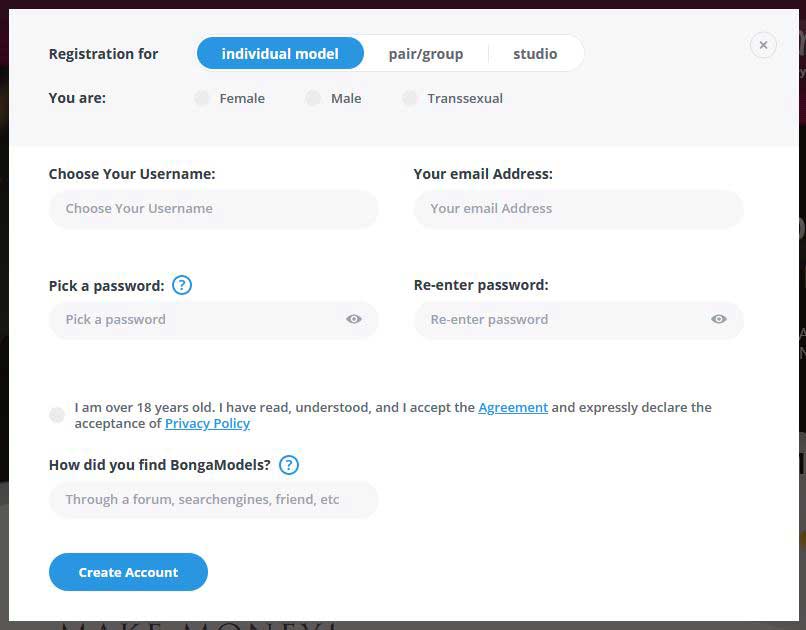Click the Re-enter password field
The width and height of the screenshot is (806, 630).
point(560,319)
